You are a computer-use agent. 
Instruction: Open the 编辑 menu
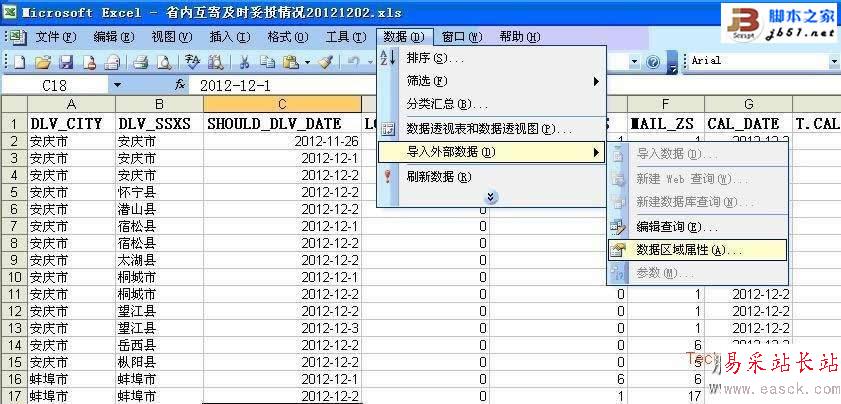click(114, 37)
